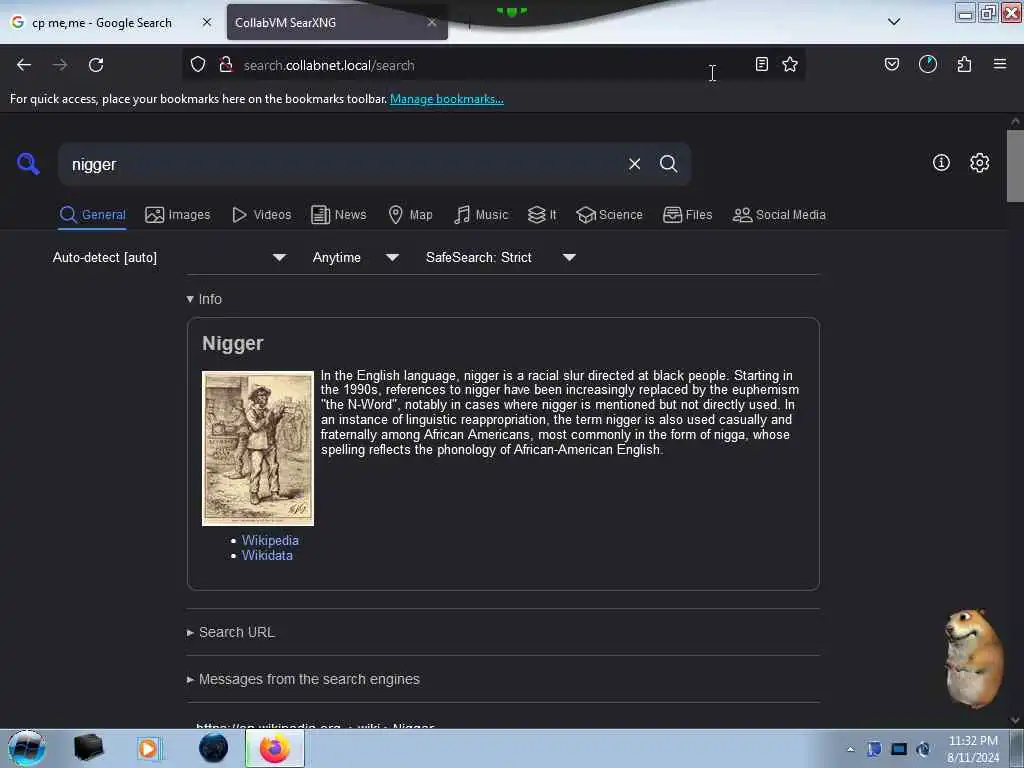Close the CollabVM SearXNG tab
This screenshot has height=768, width=1024.
point(432,22)
